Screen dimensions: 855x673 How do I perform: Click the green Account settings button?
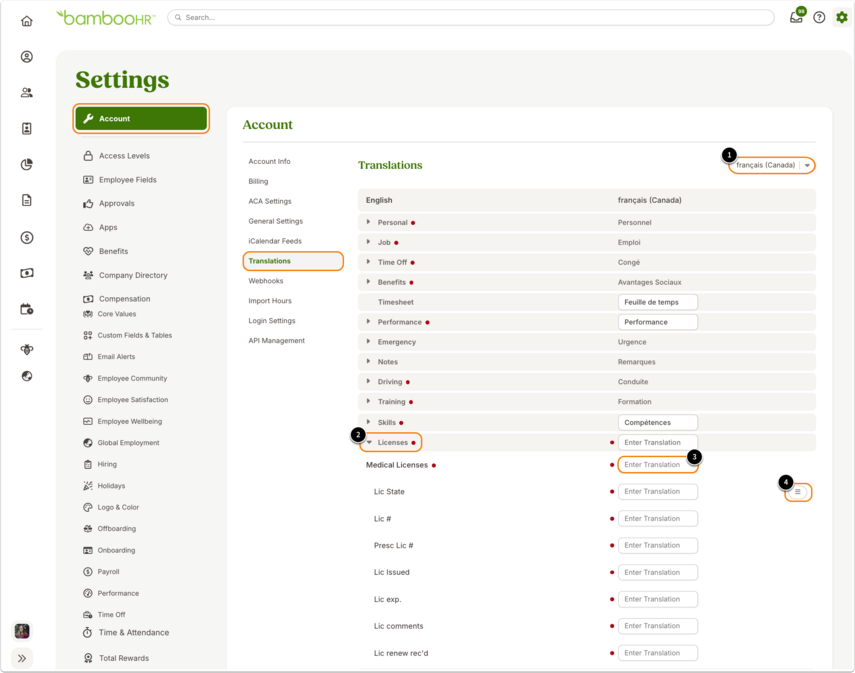(x=141, y=119)
